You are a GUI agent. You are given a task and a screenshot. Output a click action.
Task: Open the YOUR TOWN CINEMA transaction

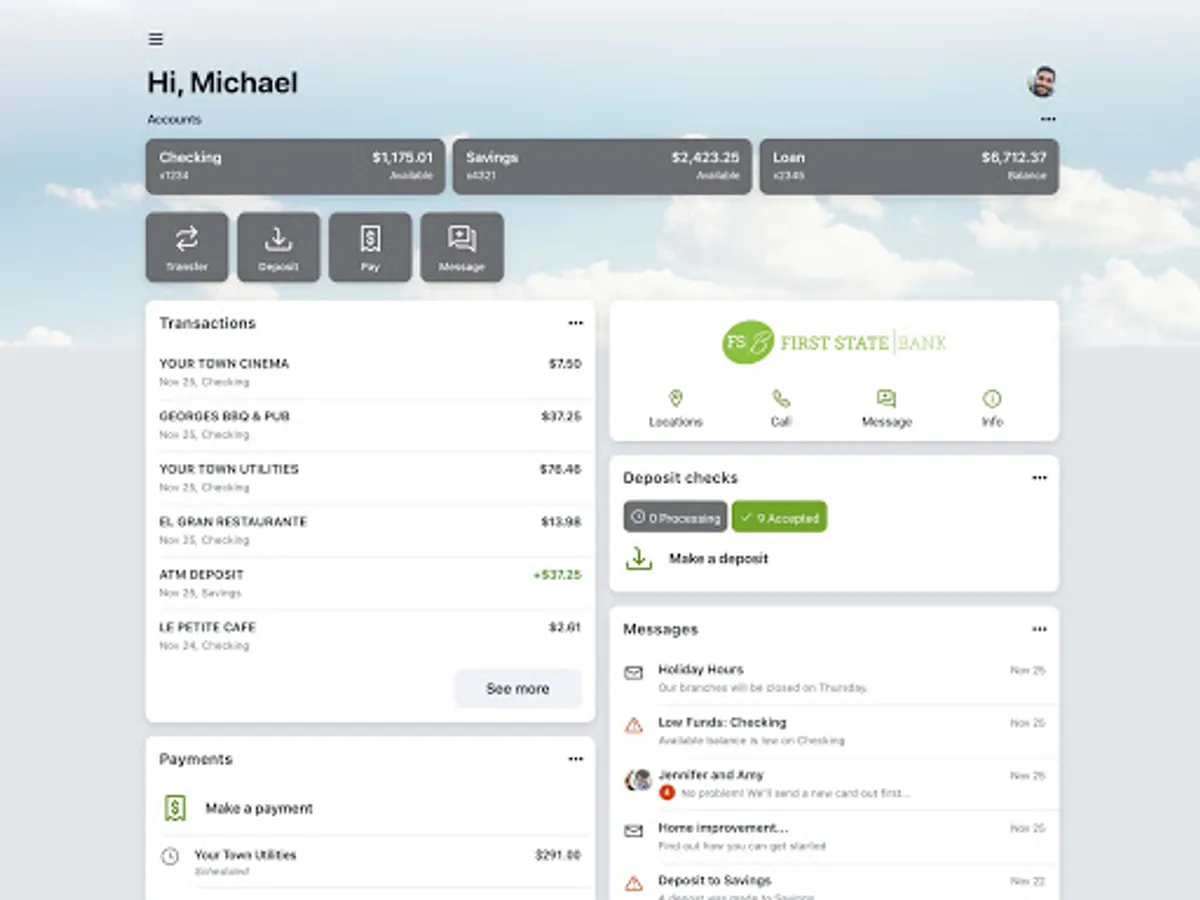tap(370, 372)
